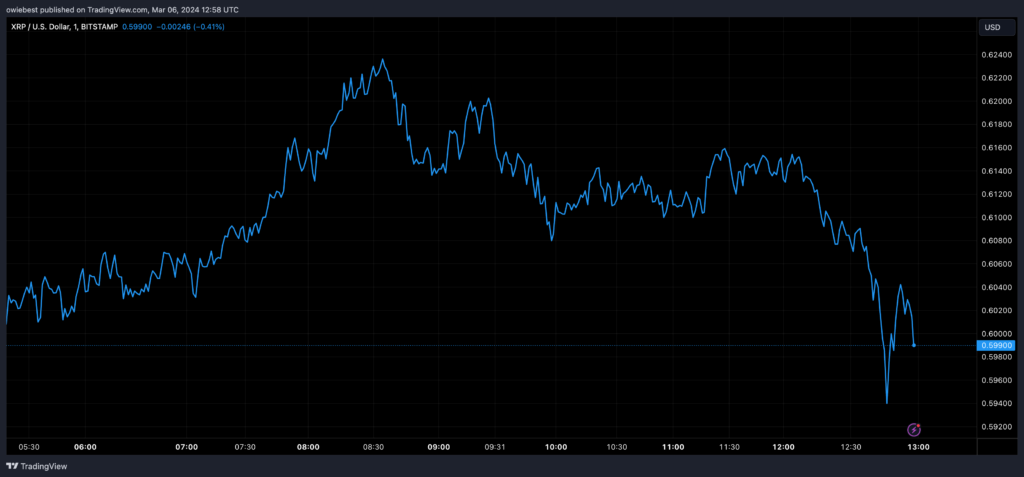Image resolution: width=1024 pixels, height=477 pixels.
Task: Click the 07:00 time axis label
Action: coord(187,446)
